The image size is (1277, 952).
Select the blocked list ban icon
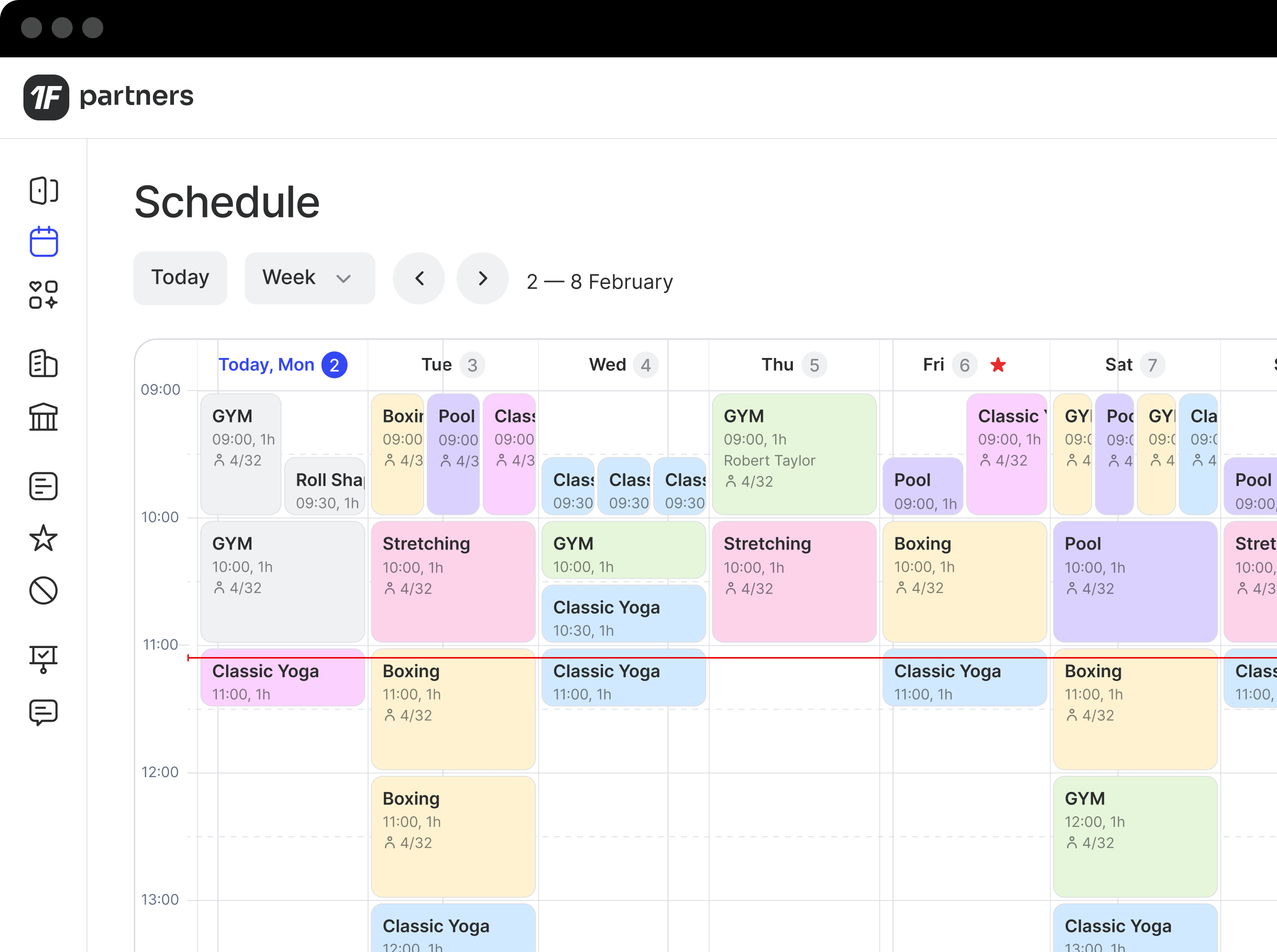(43, 590)
